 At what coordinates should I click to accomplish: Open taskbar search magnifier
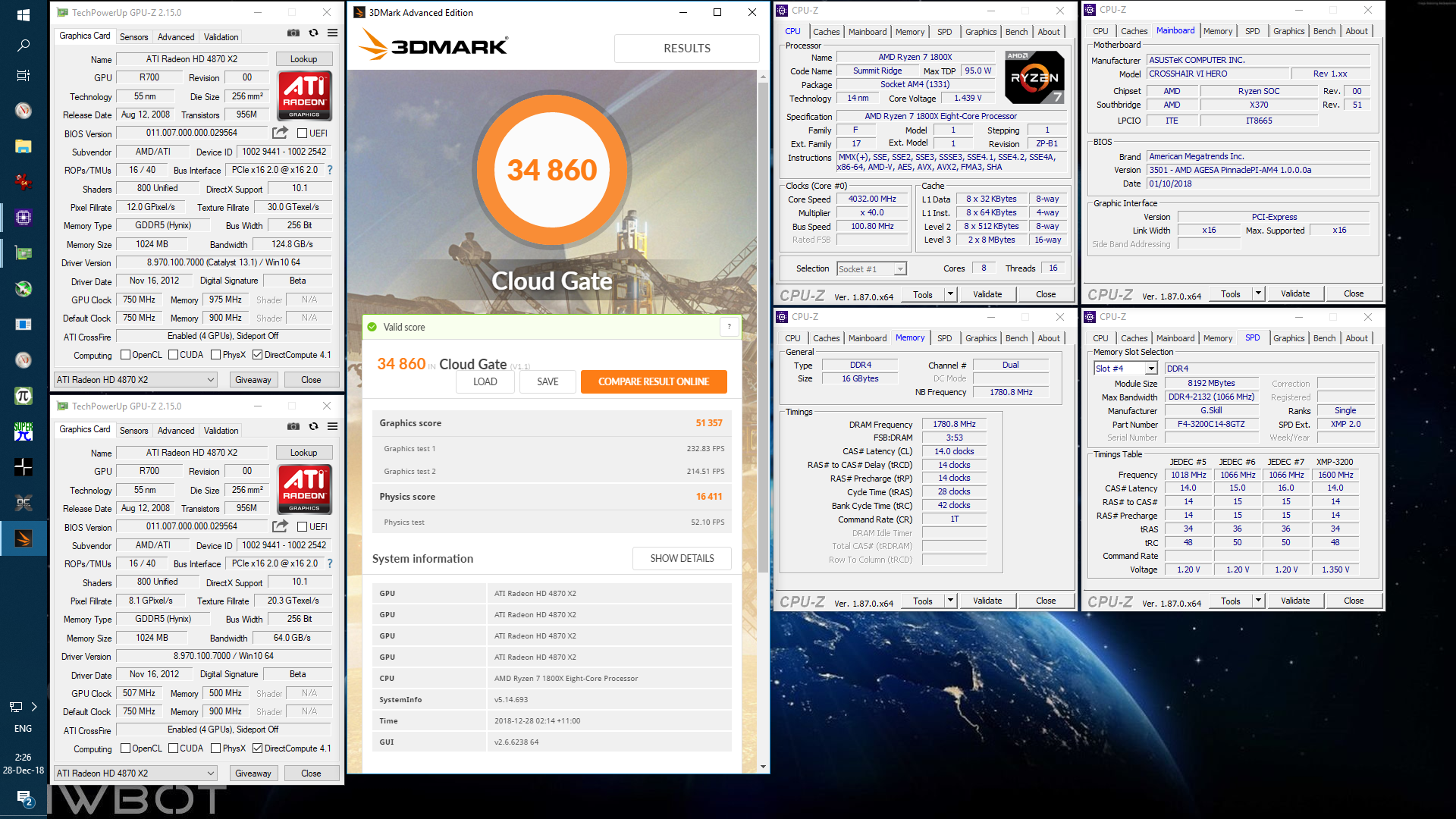(x=24, y=45)
